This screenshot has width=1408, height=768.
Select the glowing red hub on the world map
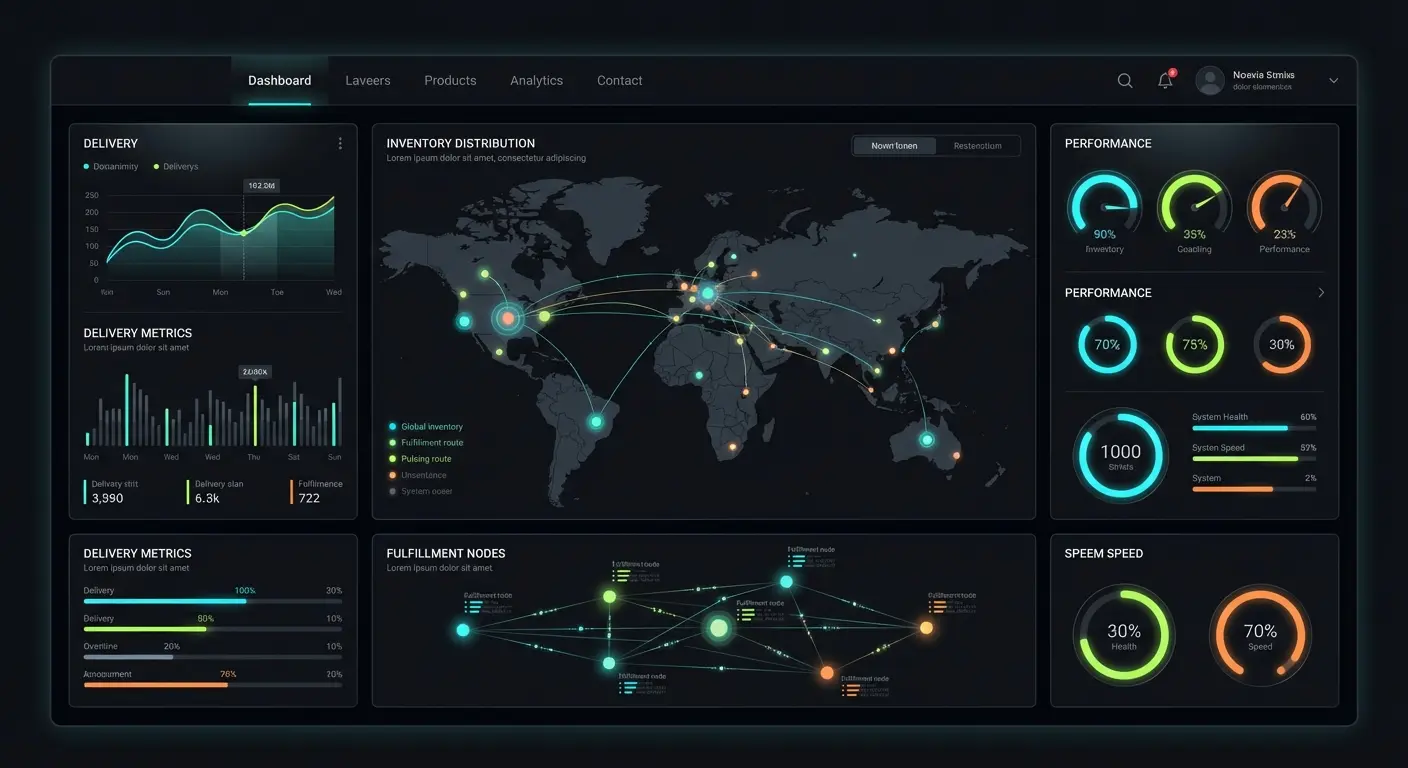[508, 318]
